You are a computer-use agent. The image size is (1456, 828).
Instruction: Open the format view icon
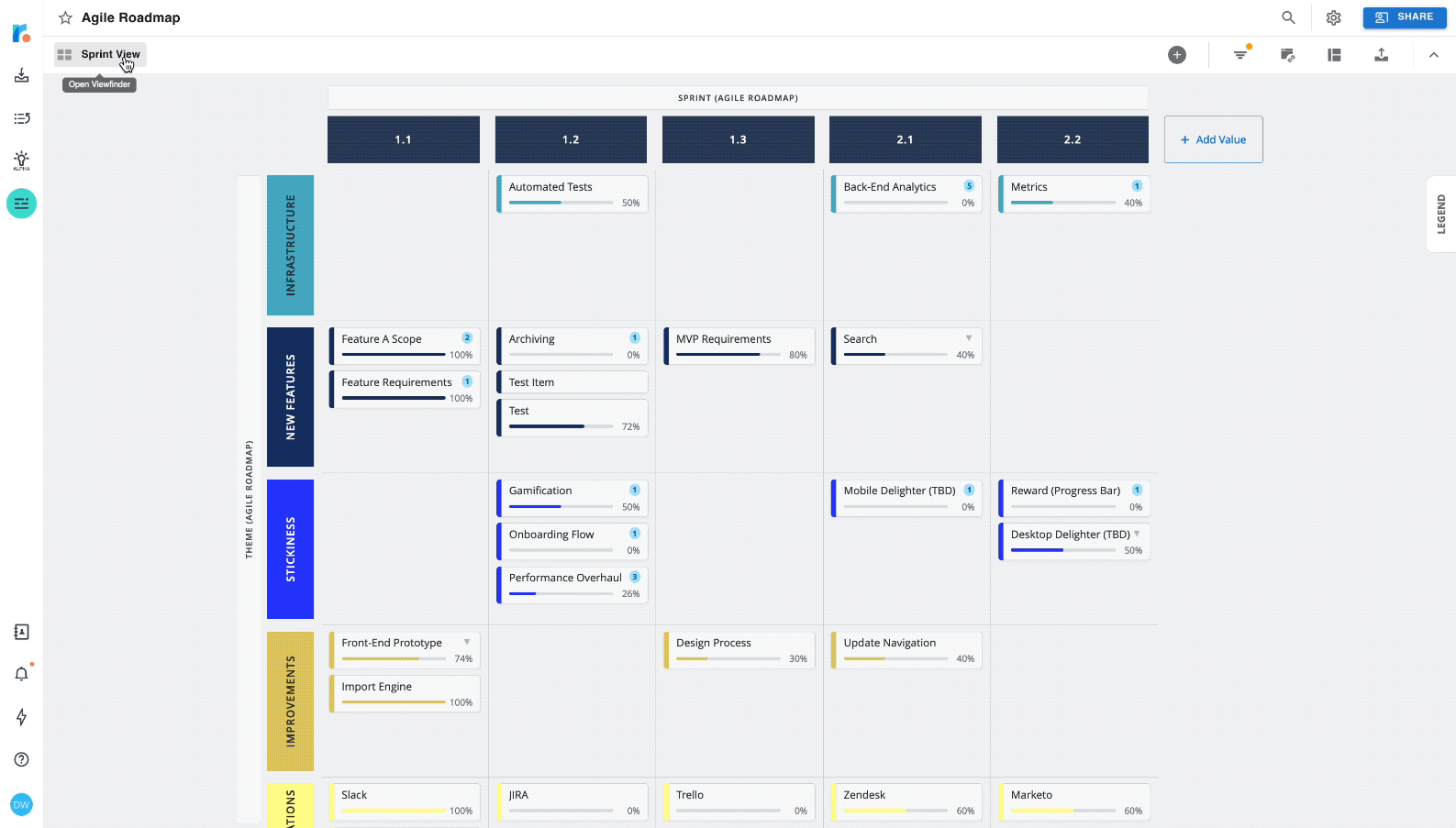pos(1288,55)
